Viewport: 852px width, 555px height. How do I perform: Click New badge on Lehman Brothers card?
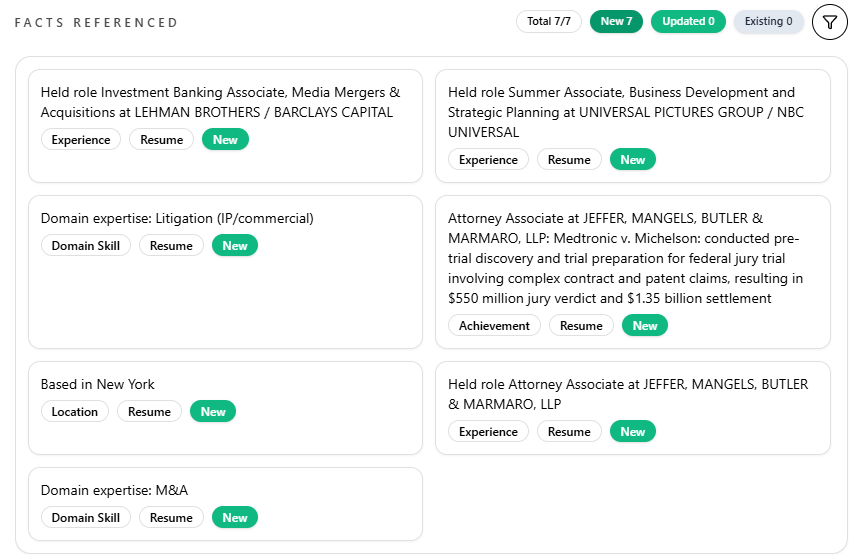pos(225,140)
